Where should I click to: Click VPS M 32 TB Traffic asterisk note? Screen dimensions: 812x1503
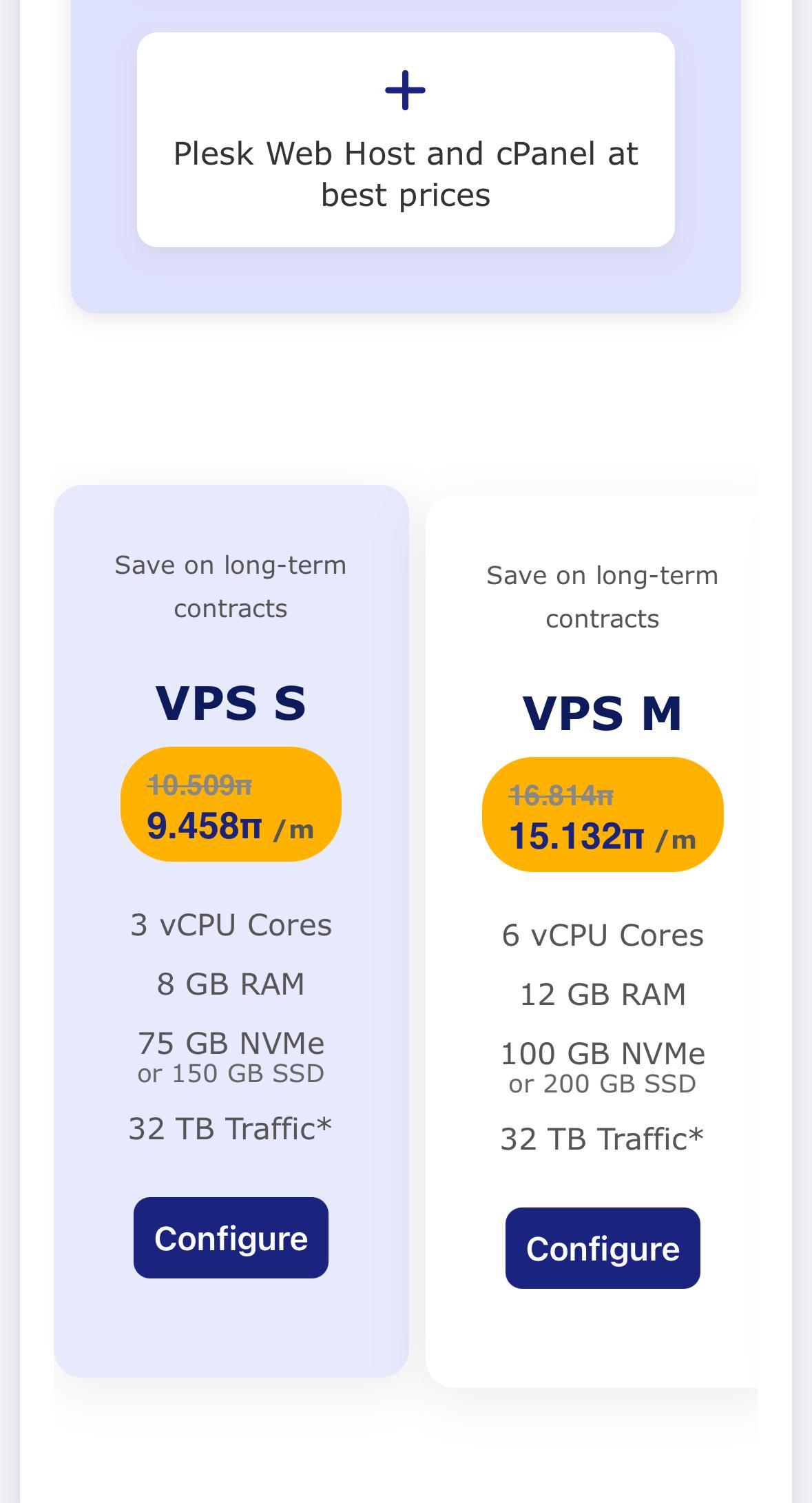tap(603, 1139)
